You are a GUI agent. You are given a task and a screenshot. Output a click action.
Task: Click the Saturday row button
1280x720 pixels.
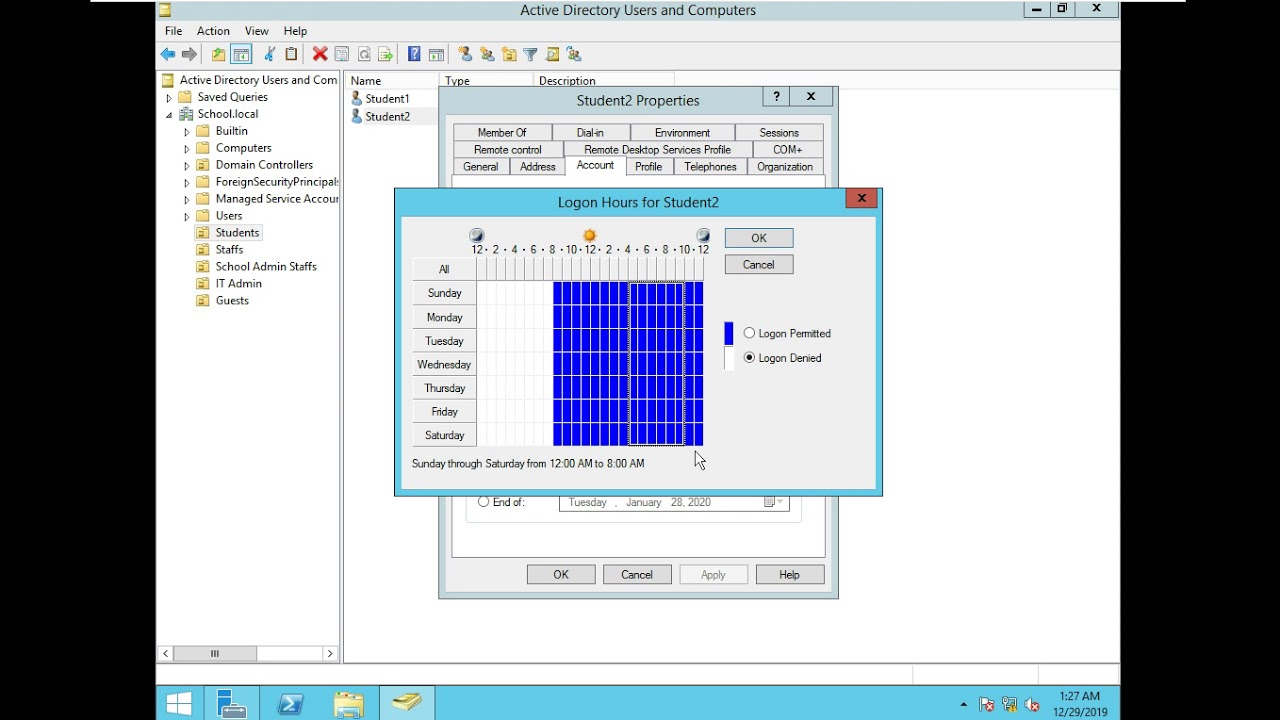[444, 436]
